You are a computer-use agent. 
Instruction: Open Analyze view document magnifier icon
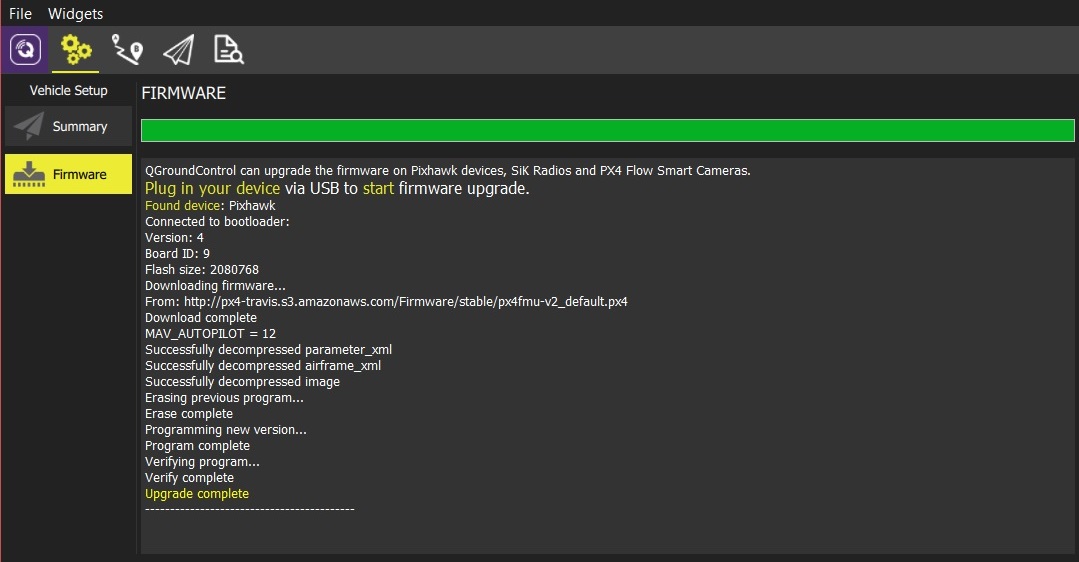click(x=229, y=50)
